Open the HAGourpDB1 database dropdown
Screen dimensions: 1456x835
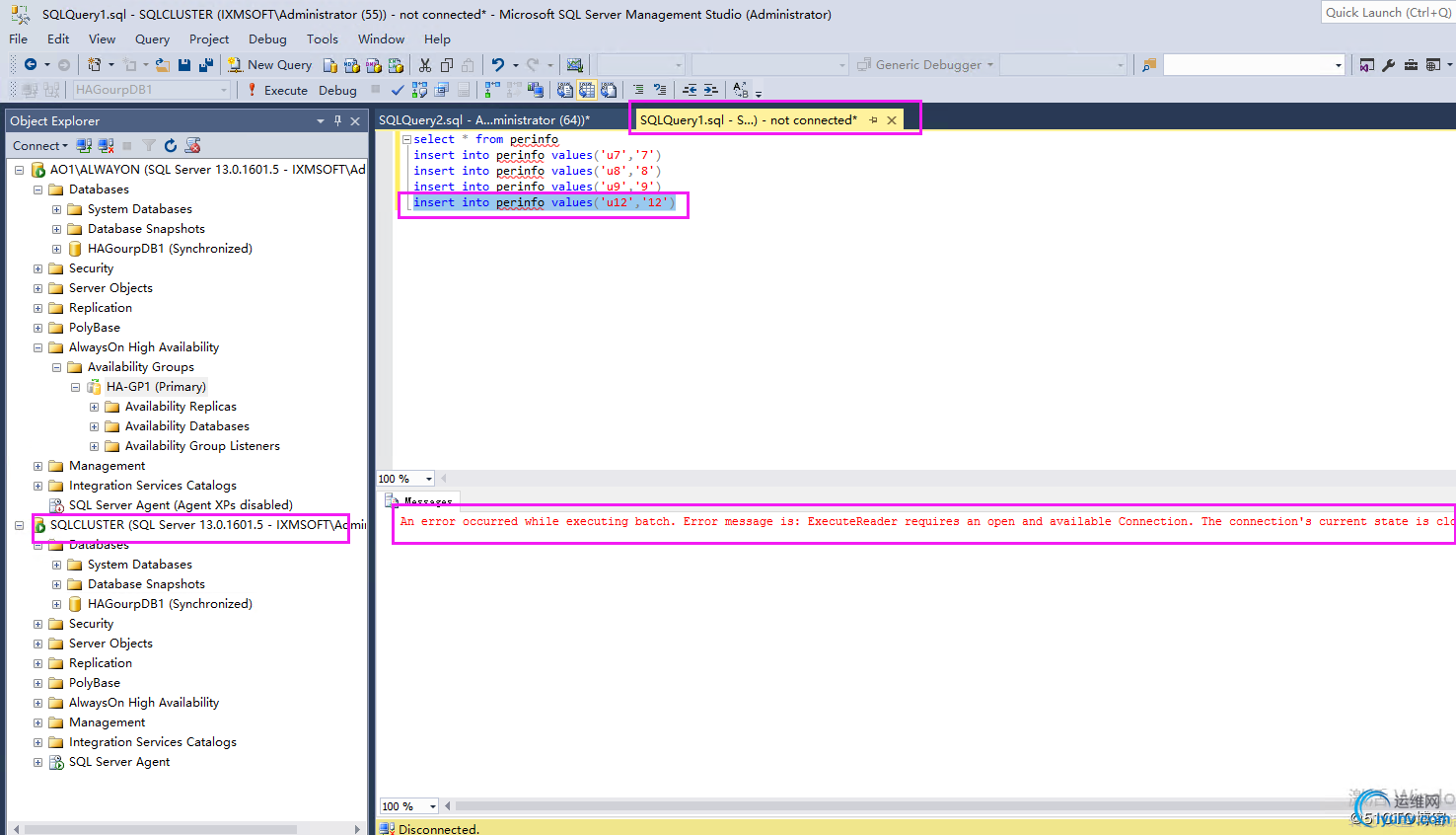[x=224, y=90]
